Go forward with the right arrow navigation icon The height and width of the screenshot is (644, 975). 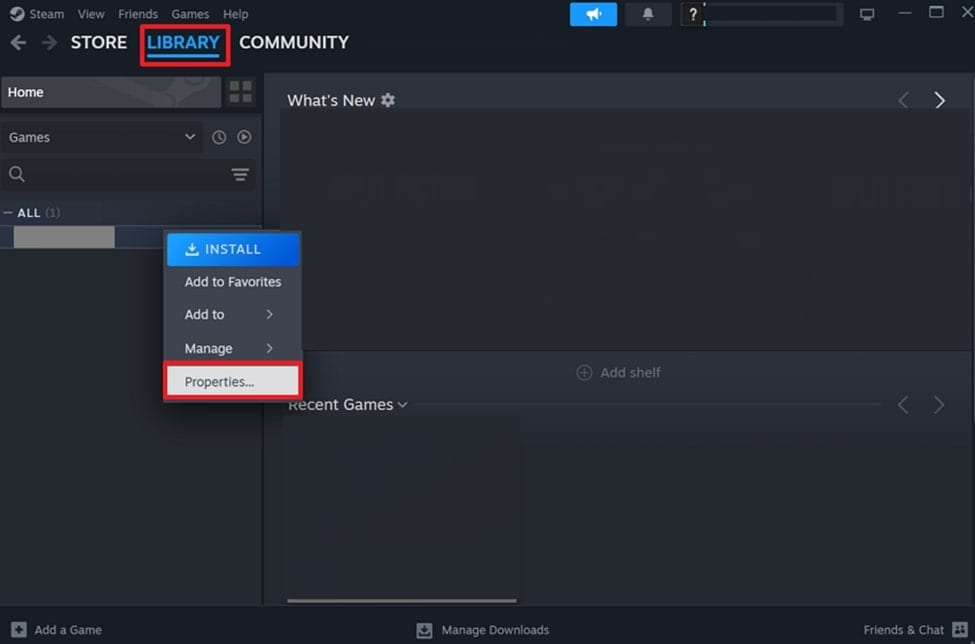coord(49,42)
